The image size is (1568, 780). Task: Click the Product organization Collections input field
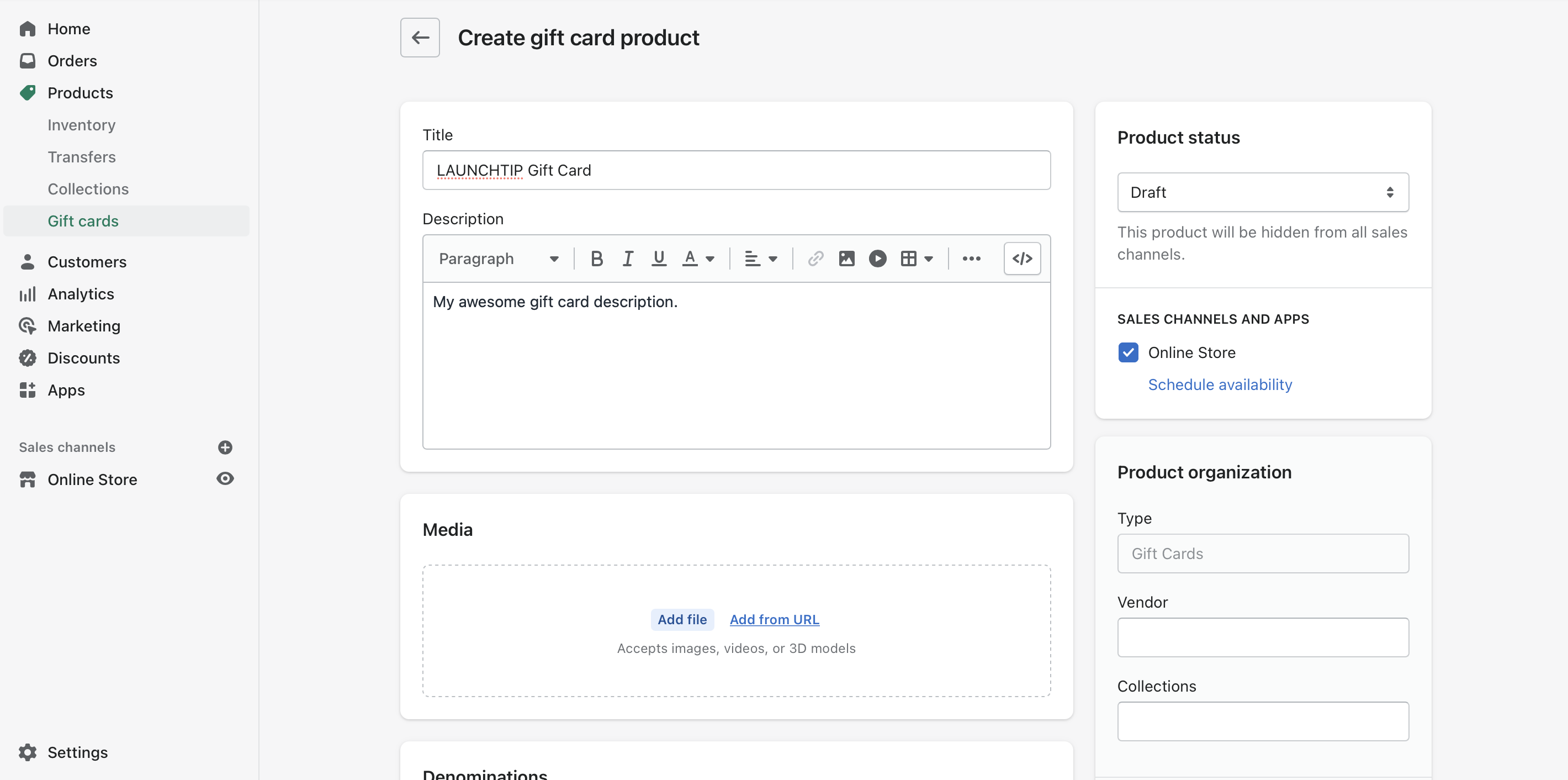click(1263, 721)
